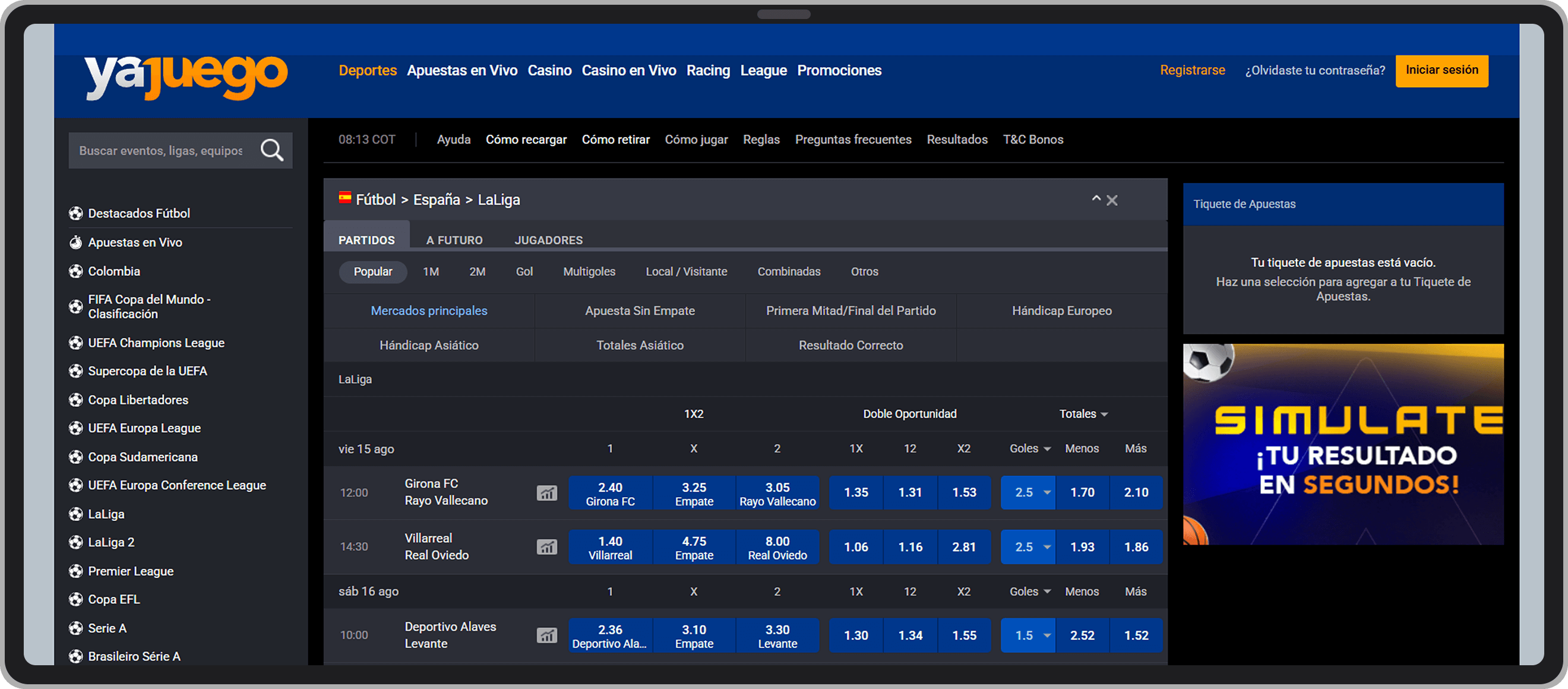Image resolution: width=1568 pixels, height=689 pixels.
Task: Collapse the LaLiga panel with up chevron
Action: (x=1096, y=198)
